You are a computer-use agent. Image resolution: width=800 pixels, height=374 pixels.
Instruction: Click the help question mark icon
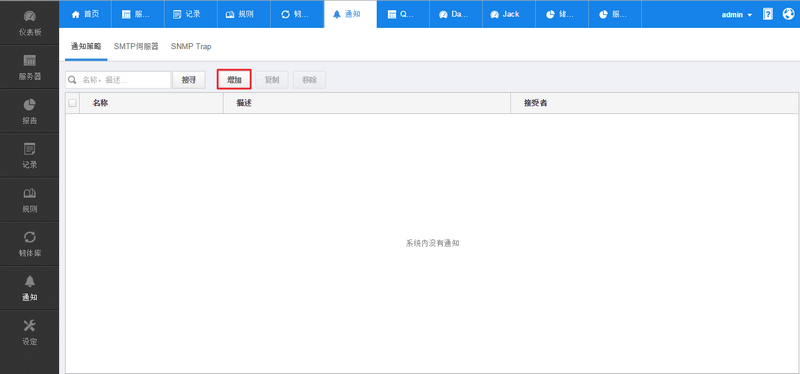tap(768, 14)
